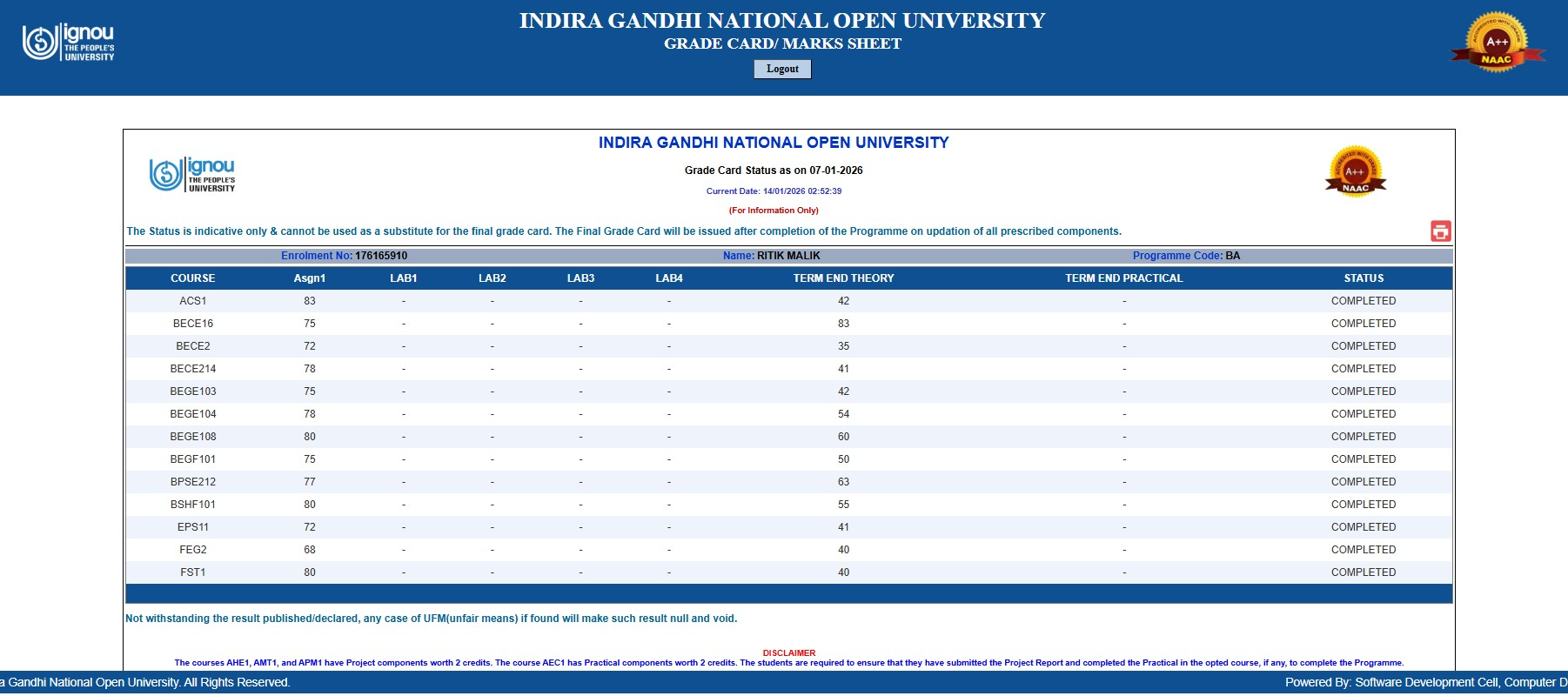Click the Logout button
Viewport: 1568px width, 696px height.
pyautogui.click(x=782, y=69)
